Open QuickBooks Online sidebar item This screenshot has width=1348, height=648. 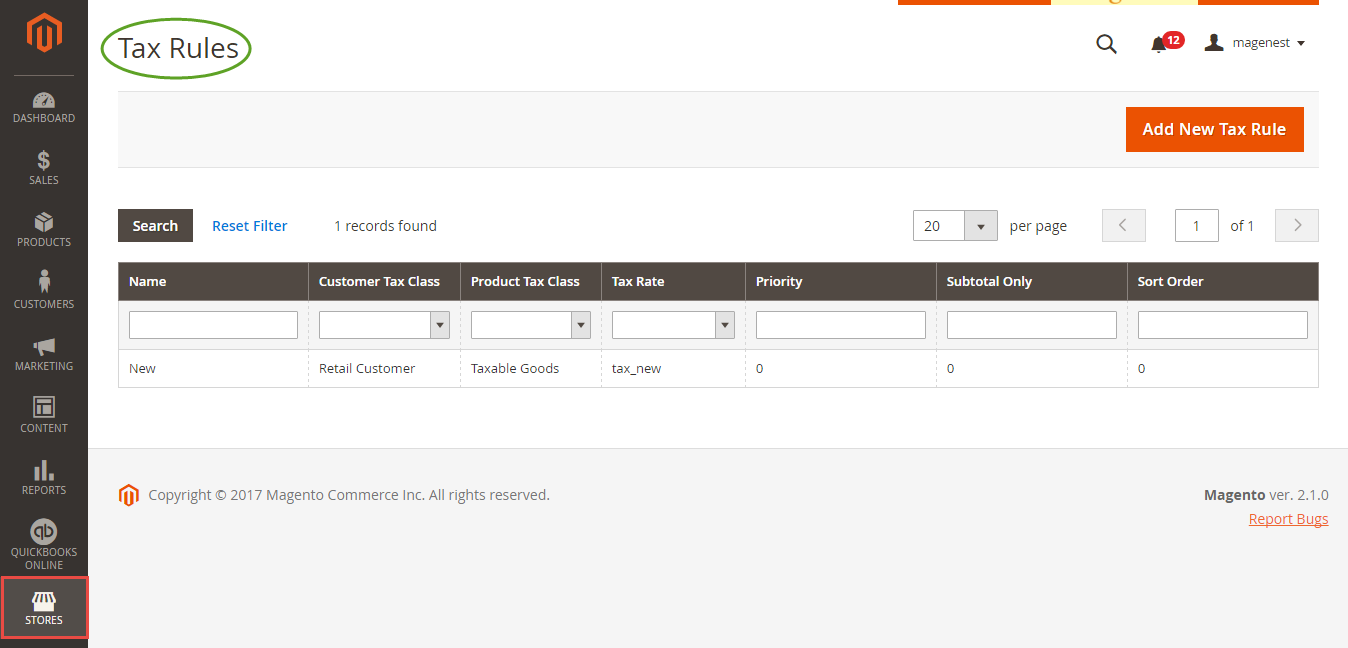pos(44,545)
